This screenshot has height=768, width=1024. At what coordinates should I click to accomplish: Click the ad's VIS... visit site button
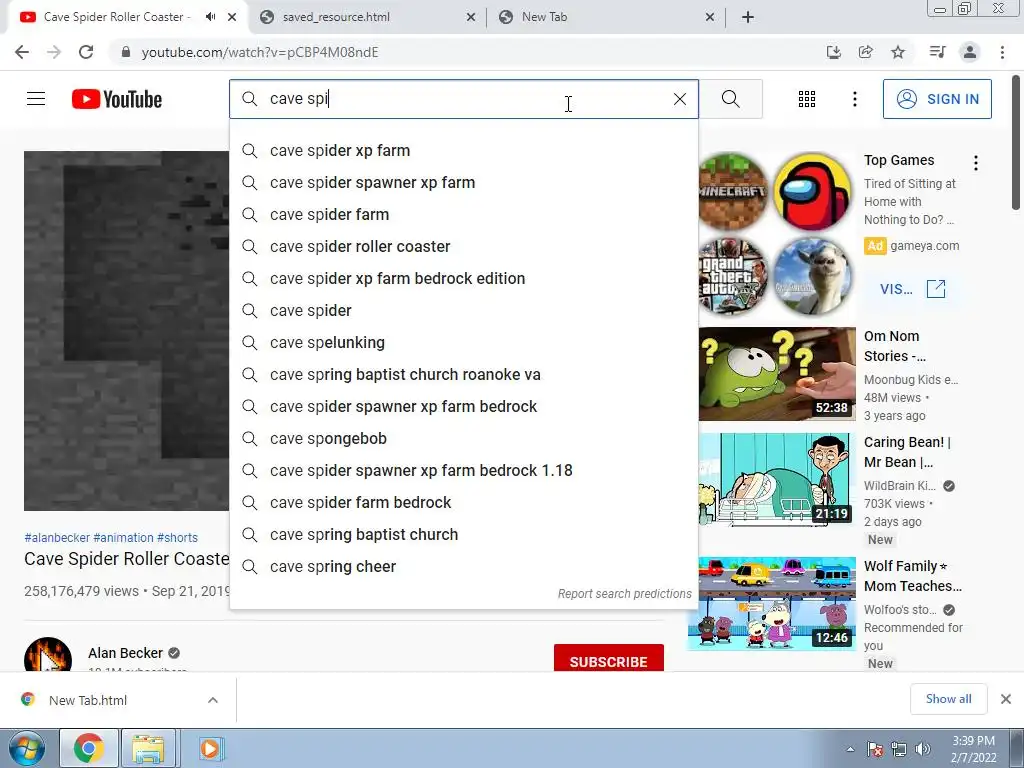(912, 289)
